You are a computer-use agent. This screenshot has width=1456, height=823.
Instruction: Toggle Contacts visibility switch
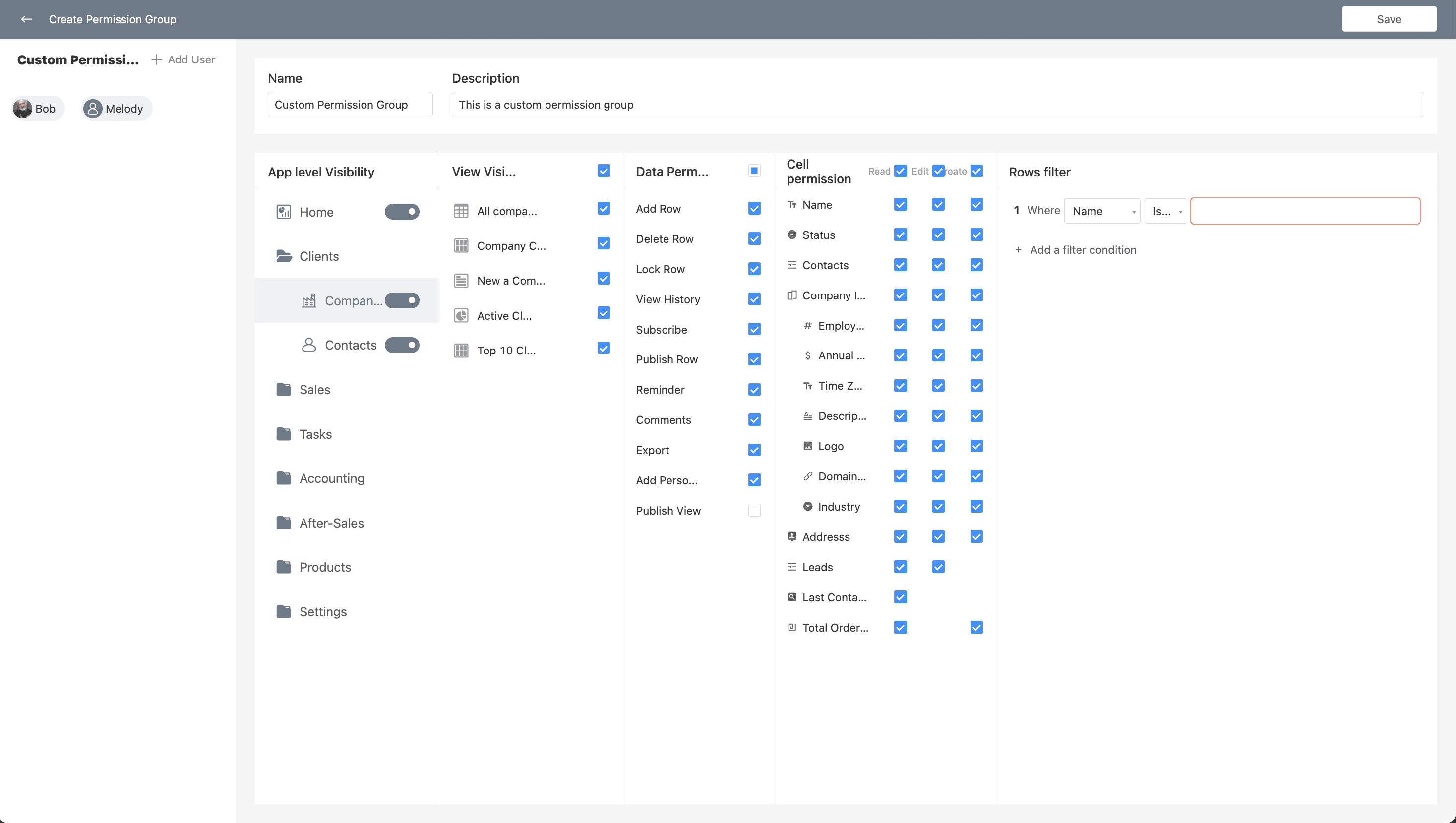[402, 345]
